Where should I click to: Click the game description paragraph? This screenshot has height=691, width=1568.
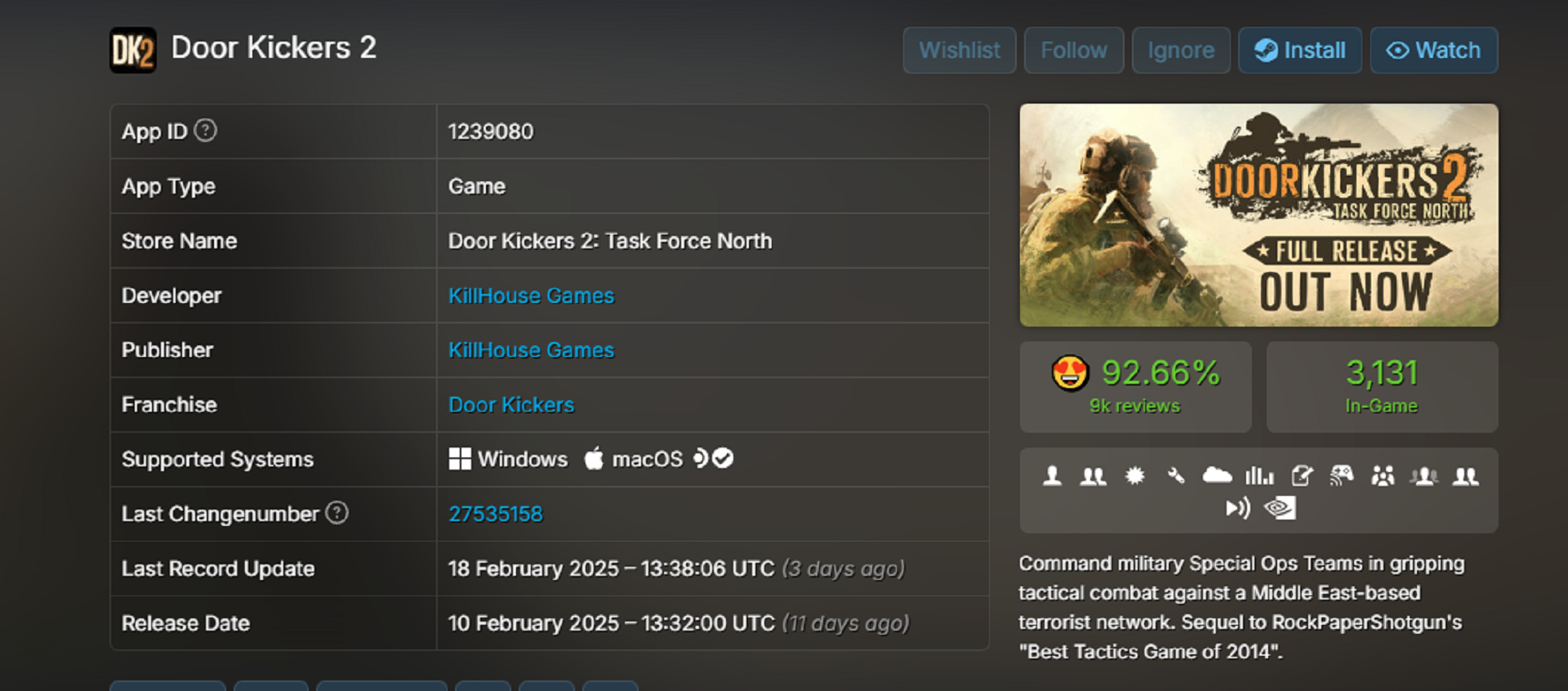(1241, 608)
